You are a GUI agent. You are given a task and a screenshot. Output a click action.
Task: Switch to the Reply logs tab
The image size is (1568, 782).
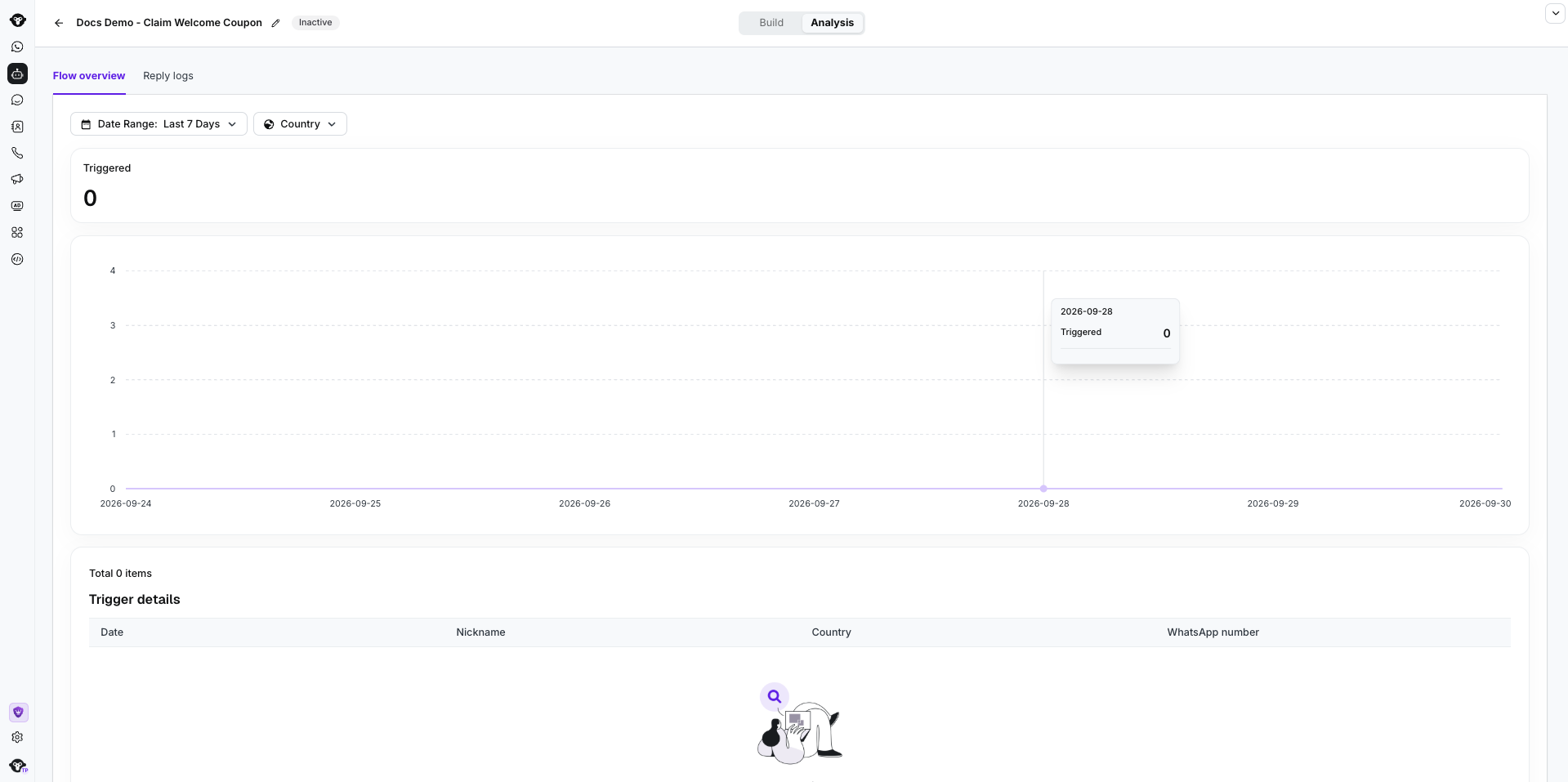pos(168,76)
